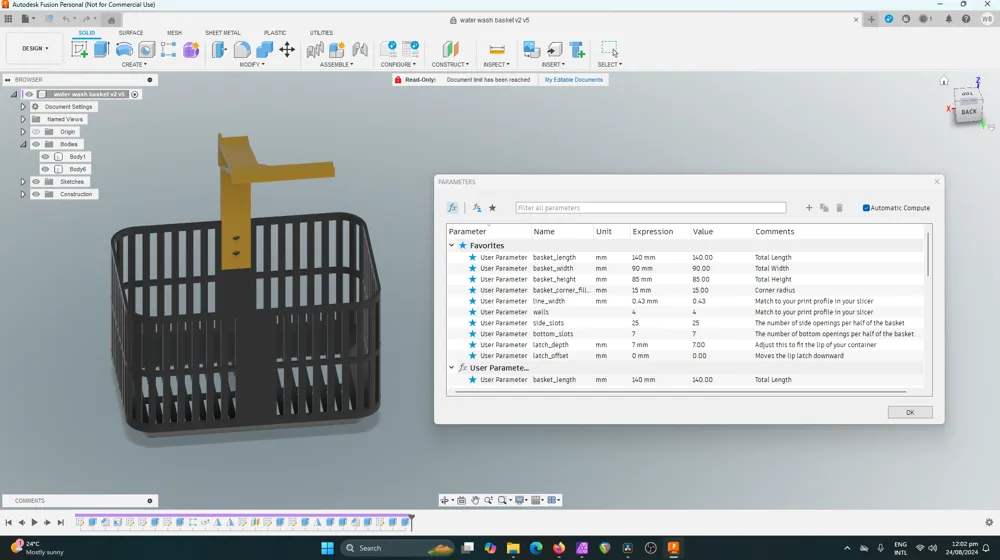Select the Combine tool
Image resolution: width=1000 pixels, height=560 pixels.
pos(265,49)
